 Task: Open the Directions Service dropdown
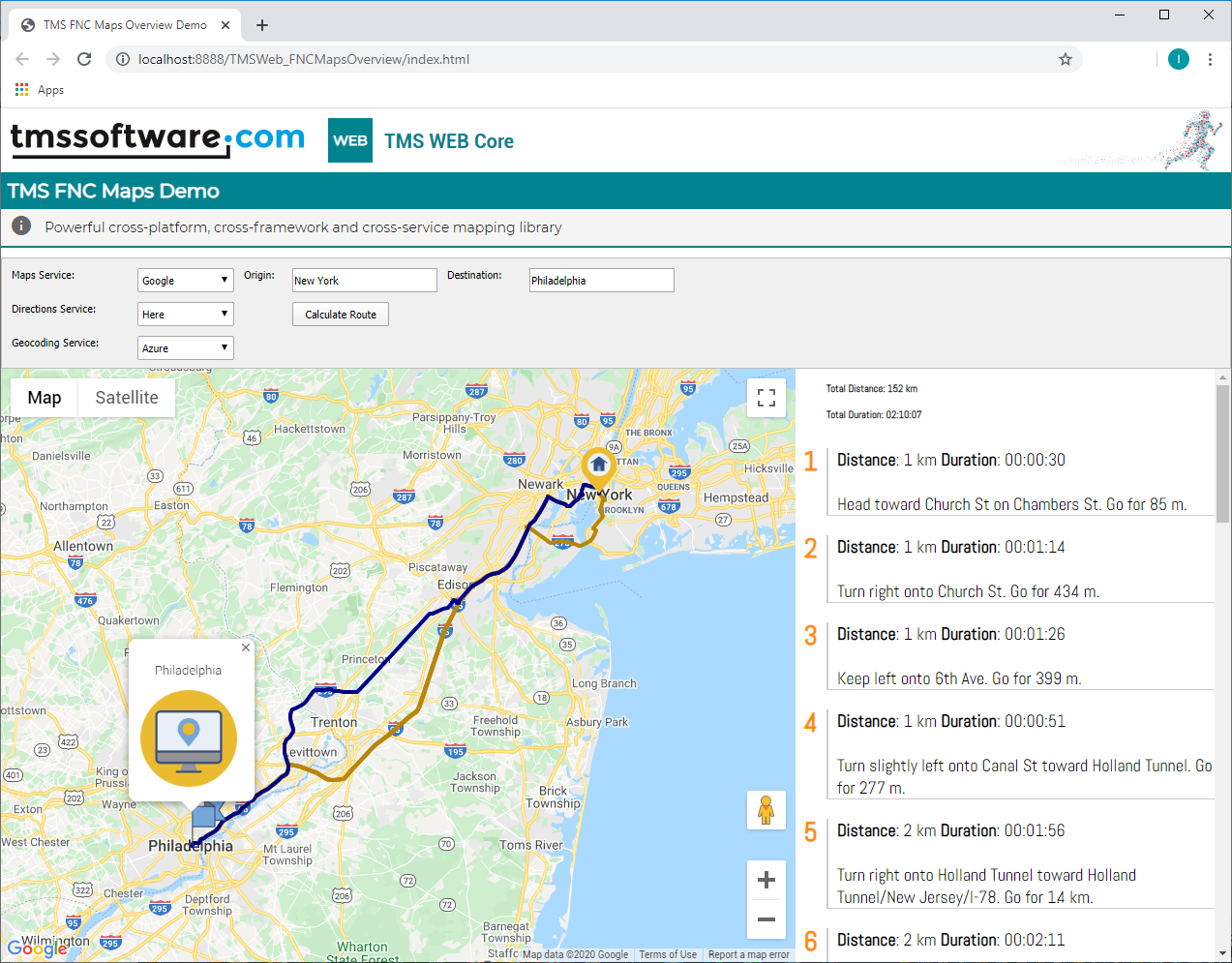pos(186,315)
